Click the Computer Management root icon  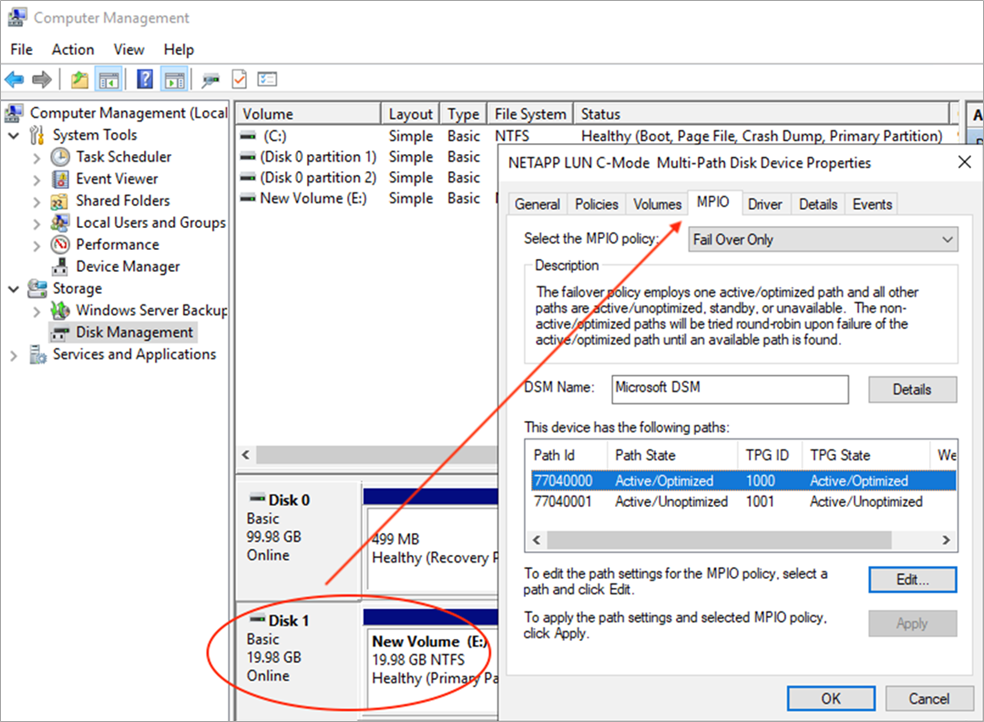pyautogui.click(x=14, y=113)
